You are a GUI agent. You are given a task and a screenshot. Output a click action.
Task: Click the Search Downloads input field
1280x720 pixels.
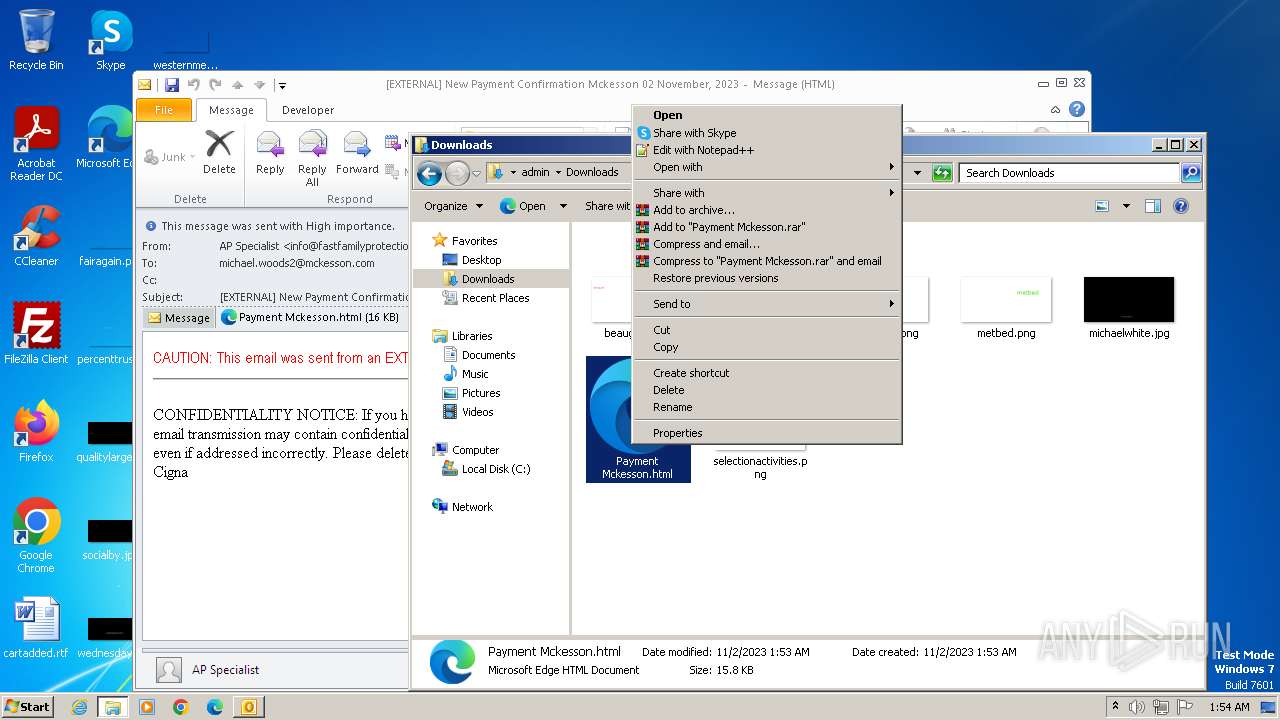(1070, 173)
